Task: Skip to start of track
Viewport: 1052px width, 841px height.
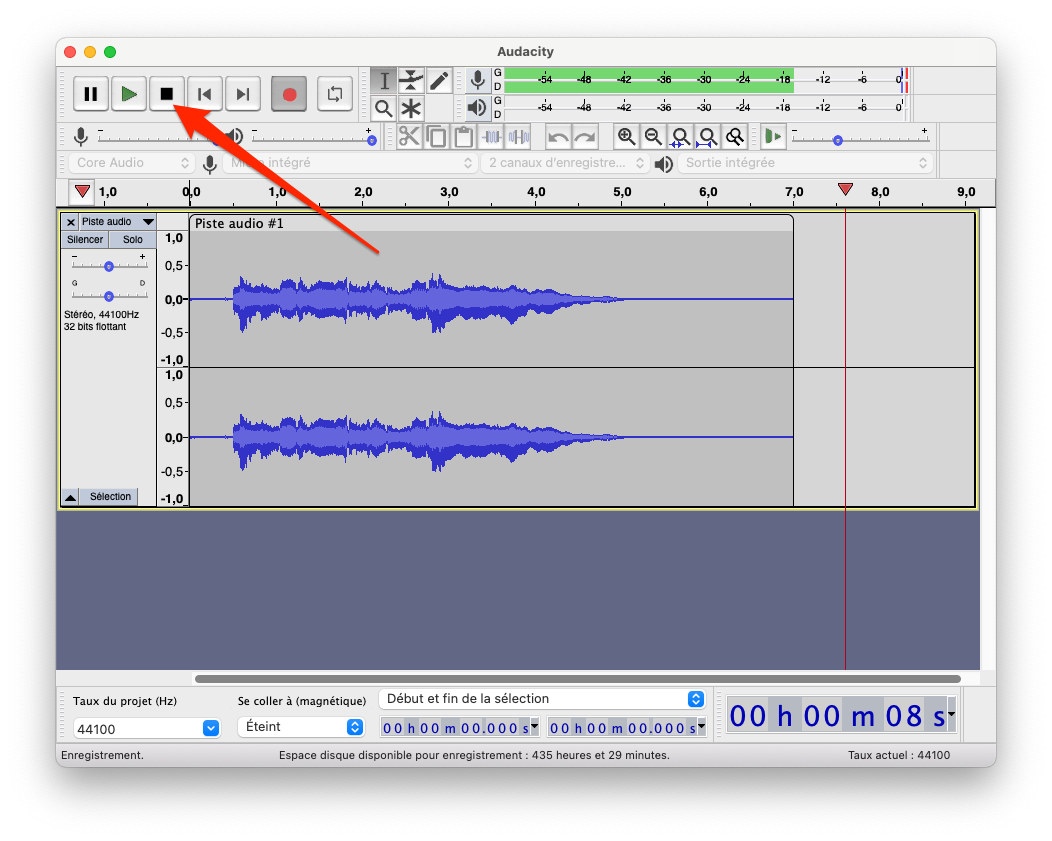Action: point(204,94)
